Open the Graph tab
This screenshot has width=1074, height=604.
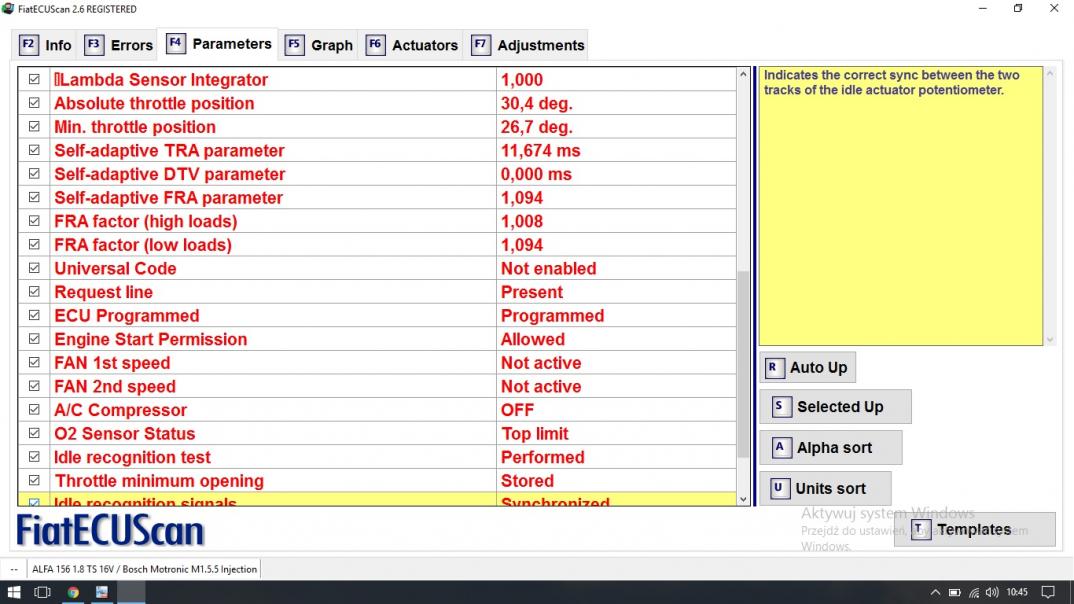(x=319, y=45)
